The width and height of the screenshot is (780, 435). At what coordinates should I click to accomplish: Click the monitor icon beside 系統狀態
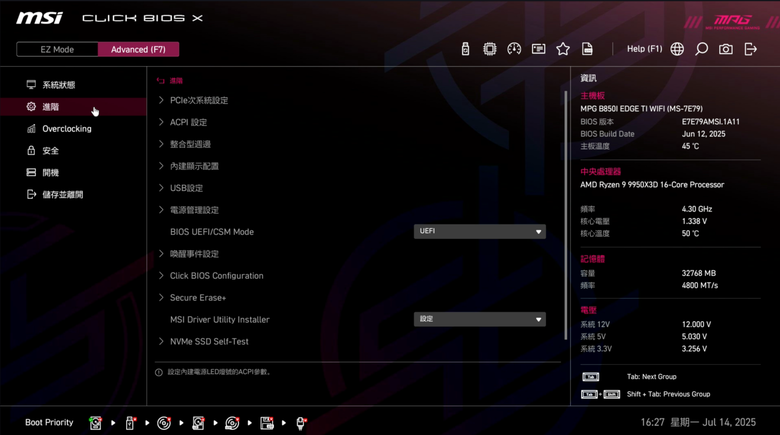(x=31, y=85)
